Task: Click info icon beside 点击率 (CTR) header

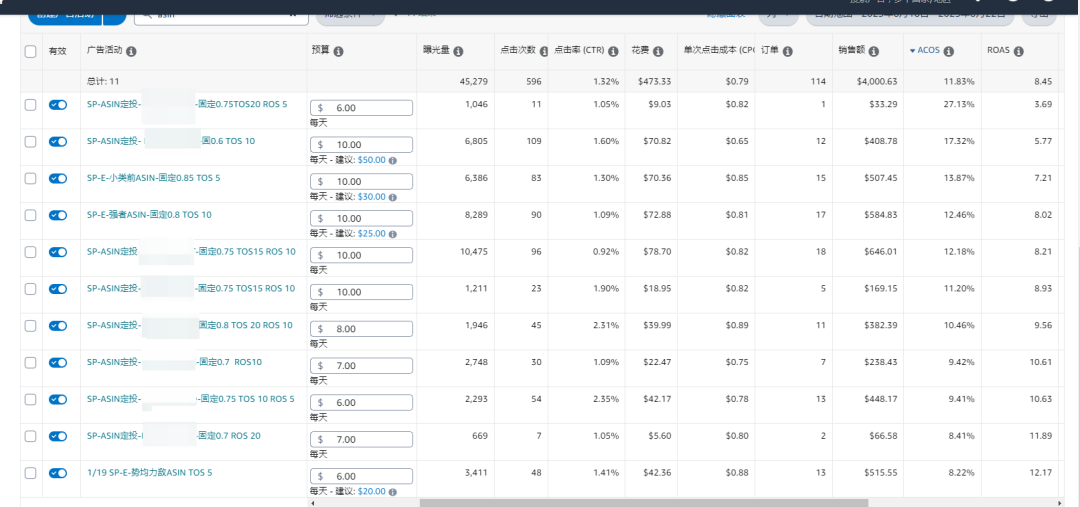Action: [x=614, y=51]
